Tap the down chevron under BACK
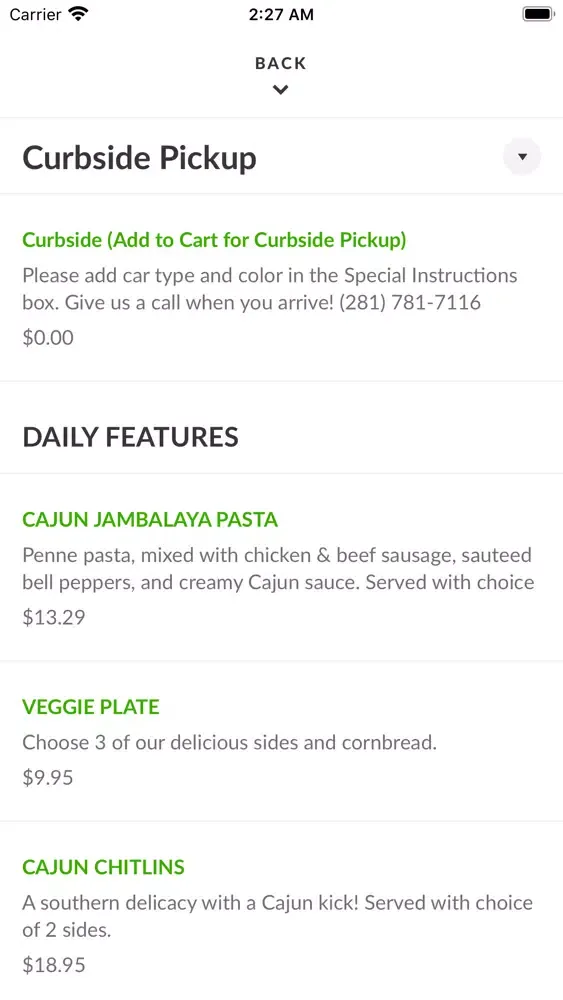This screenshot has height=1000, width=563. coord(281,90)
